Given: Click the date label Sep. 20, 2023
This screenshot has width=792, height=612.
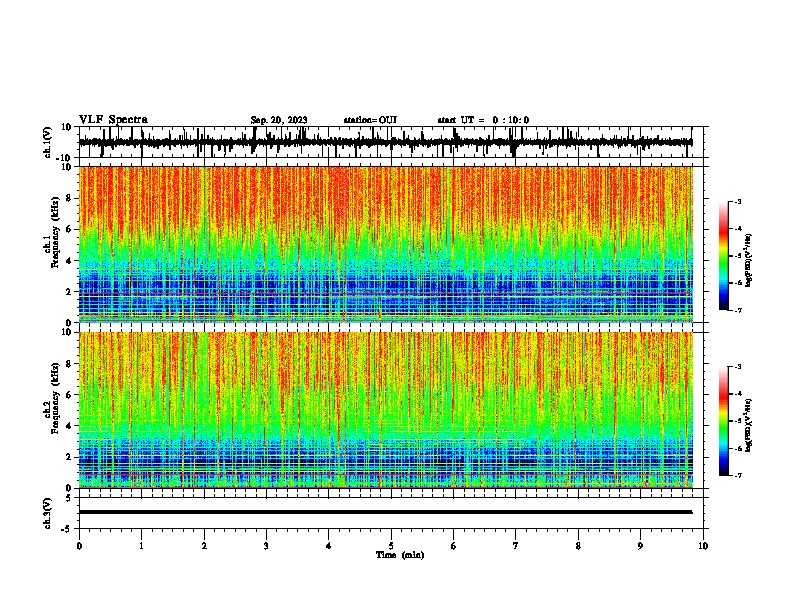Looking at the screenshot, I should [x=279, y=120].
